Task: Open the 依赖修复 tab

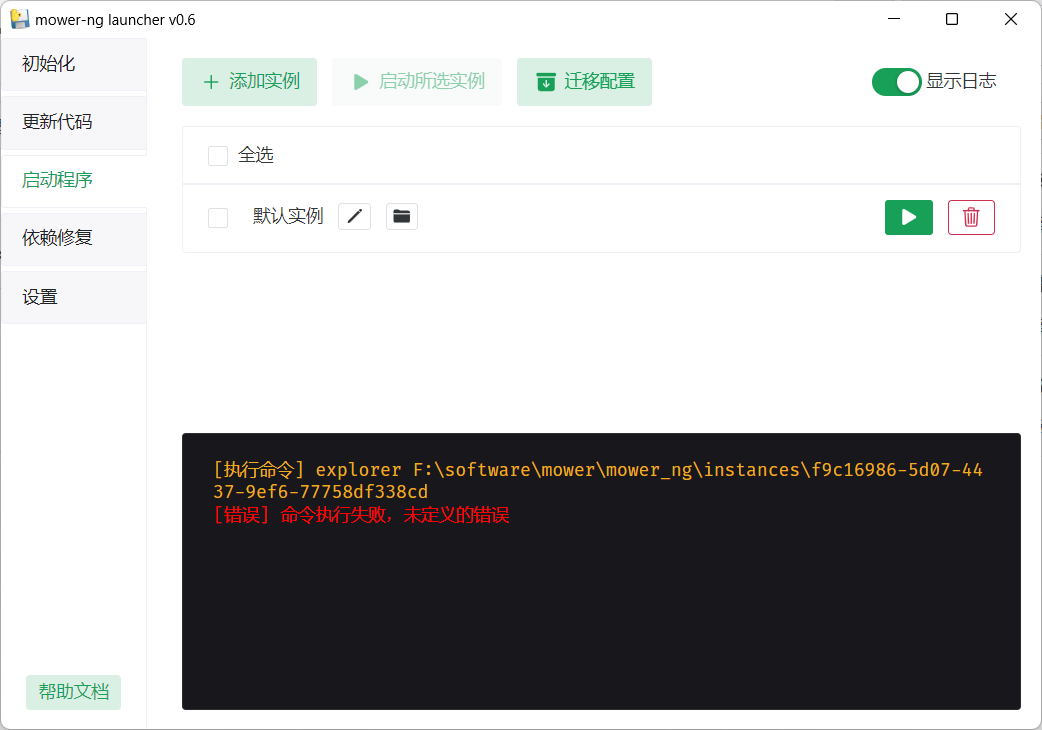Action: [x=73, y=238]
